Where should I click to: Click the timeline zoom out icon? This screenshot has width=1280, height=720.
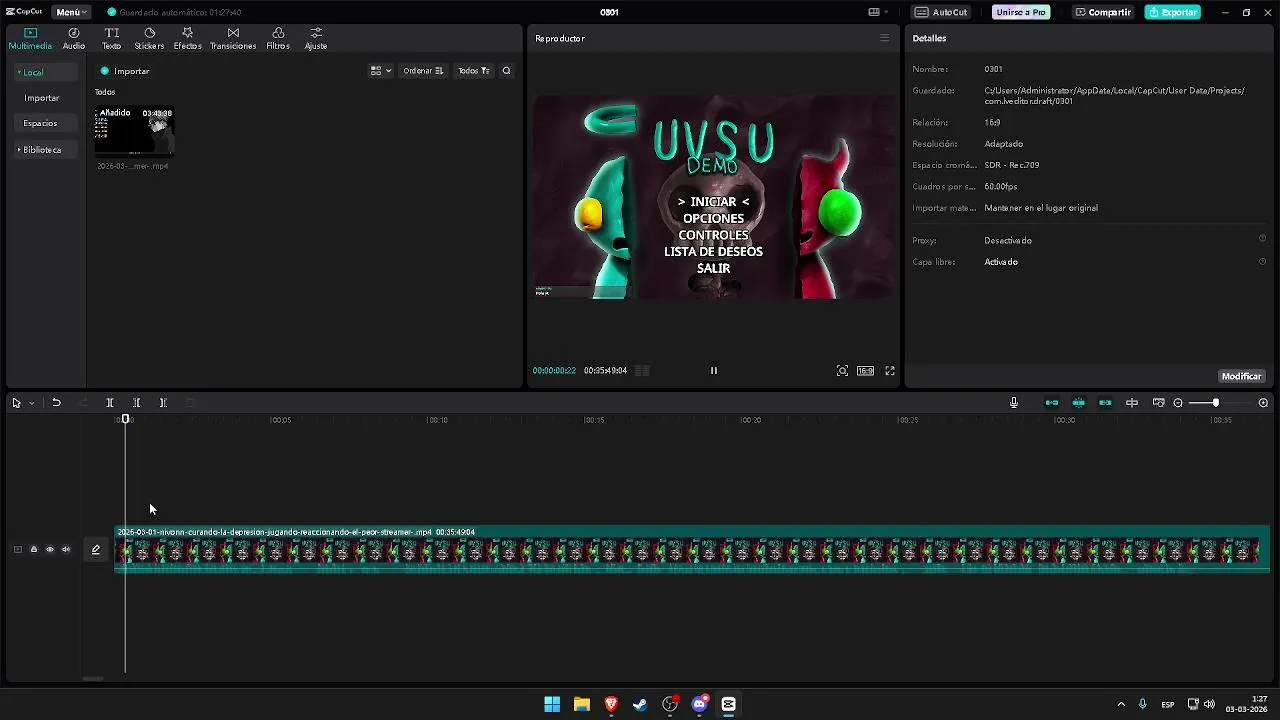click(1178, 403)
